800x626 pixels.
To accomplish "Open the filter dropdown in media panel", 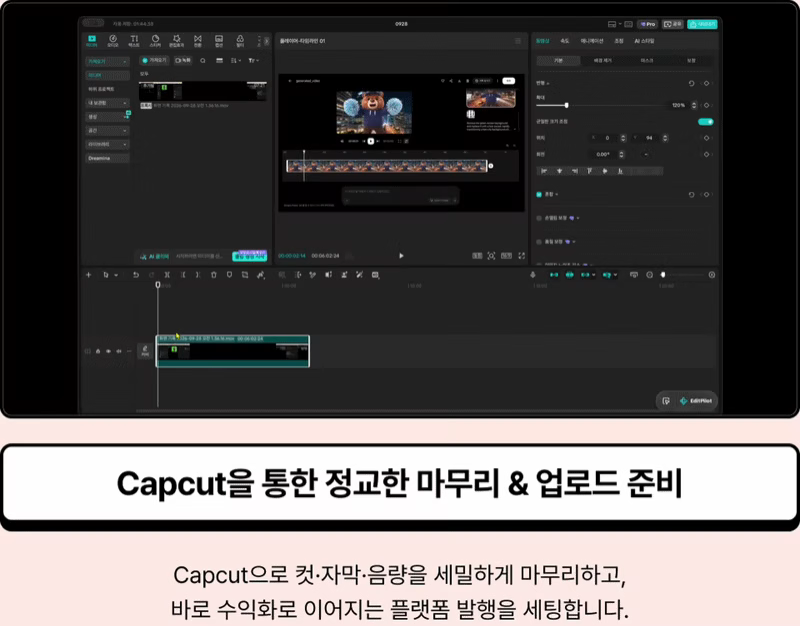I will pyautogui.click(x=254, y=61).
